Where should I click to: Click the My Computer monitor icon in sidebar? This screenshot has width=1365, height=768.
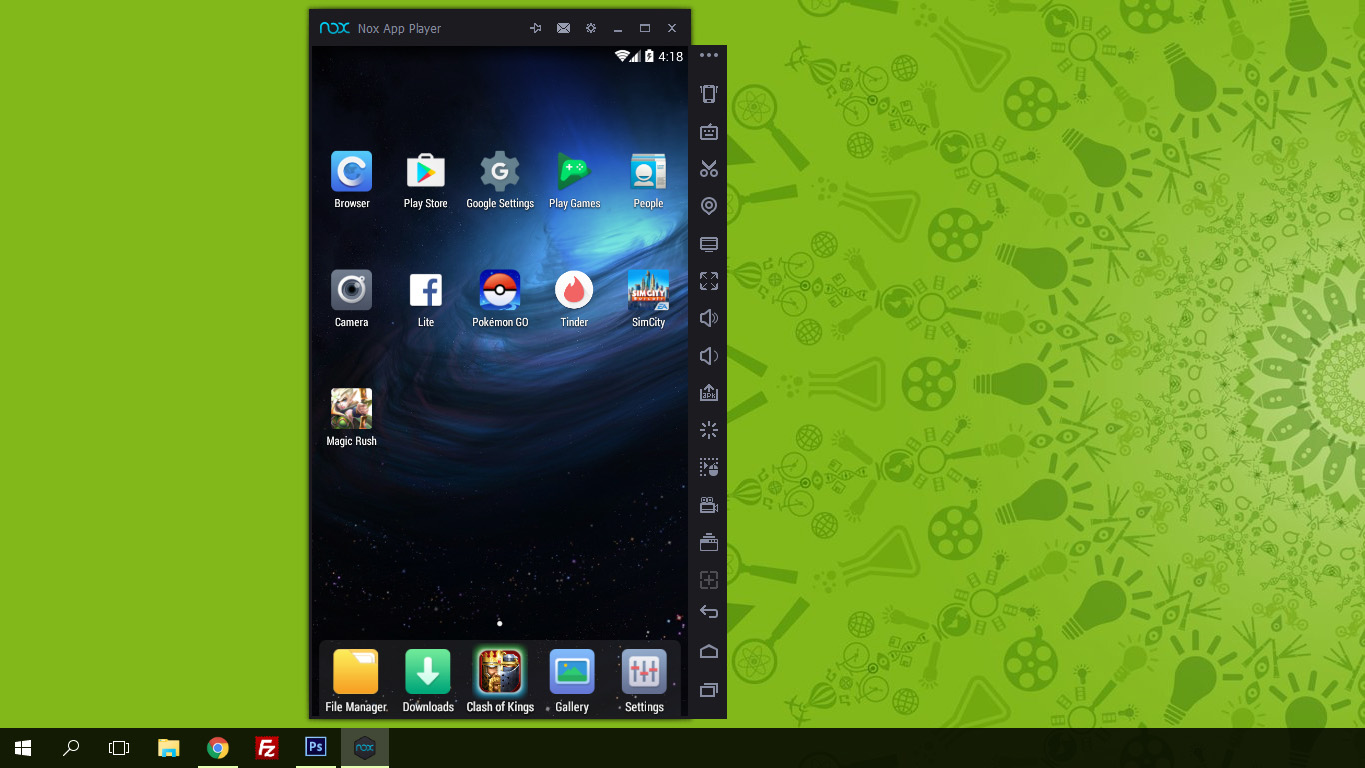[x=709, y=244]
